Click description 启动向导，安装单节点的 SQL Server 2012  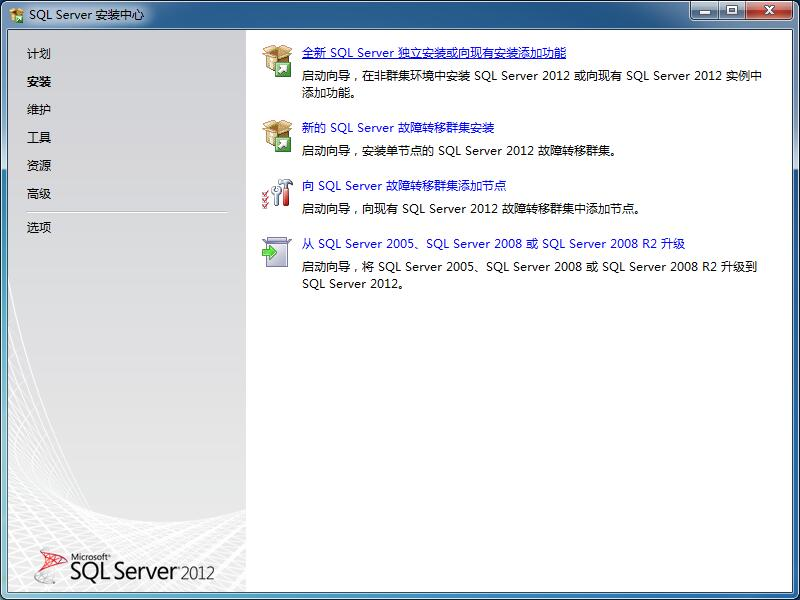point(460,151)
